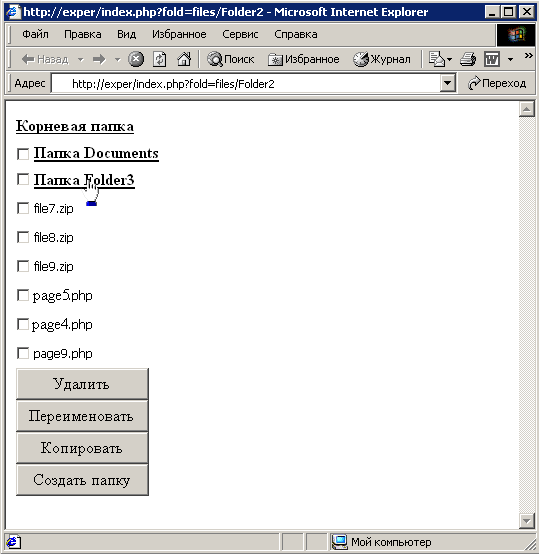
Task: Open the Избранное favorites toolbar button
Action: 303,59
